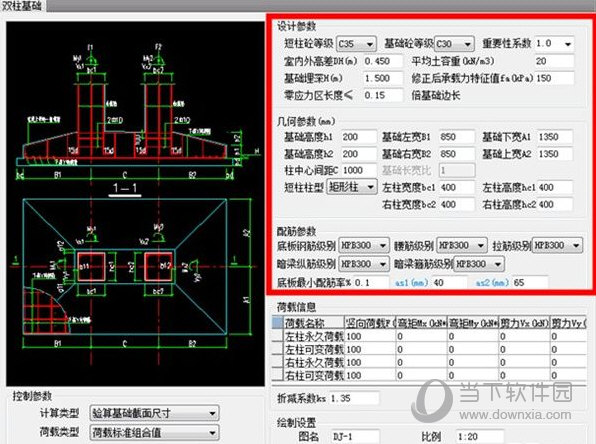
Task: Click the 基础右宽B2 field
Action: coord(457,154)
